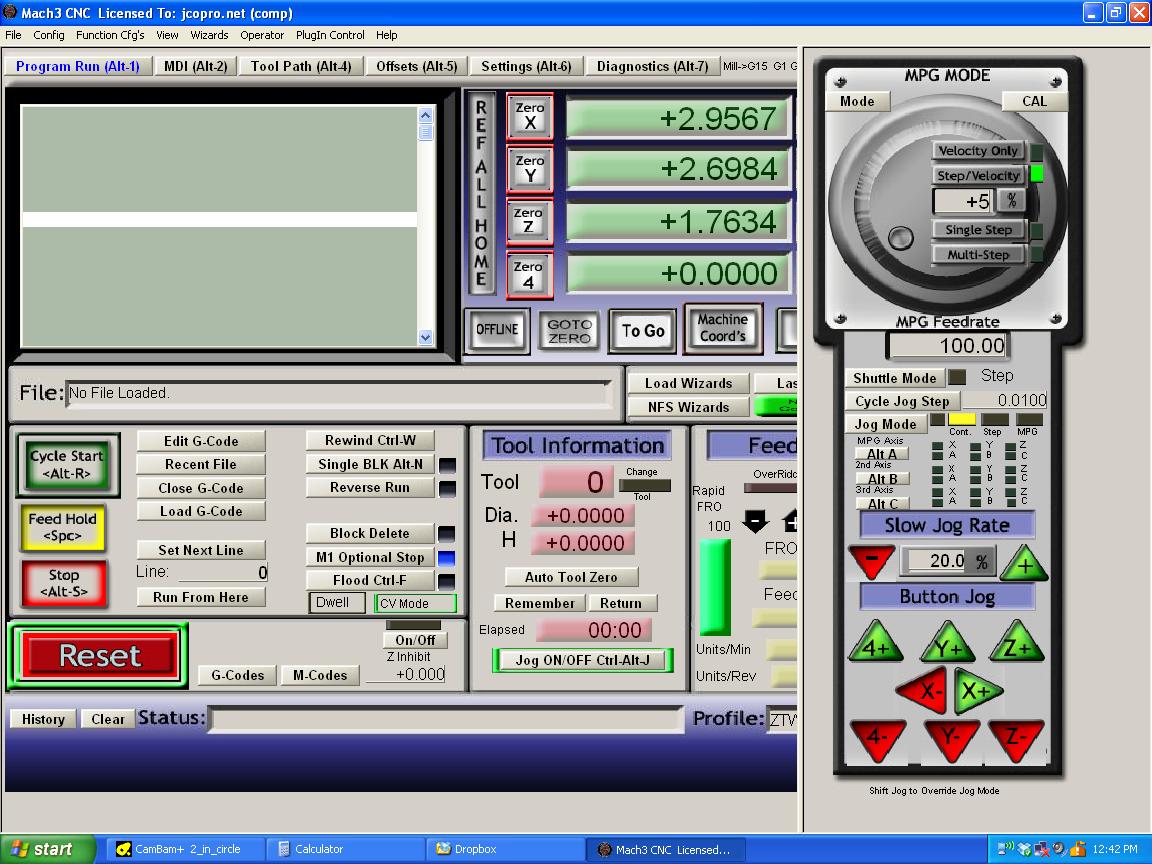Enable Velocity Only MPG mode
1152x864 pixels.
coord(977,151)
